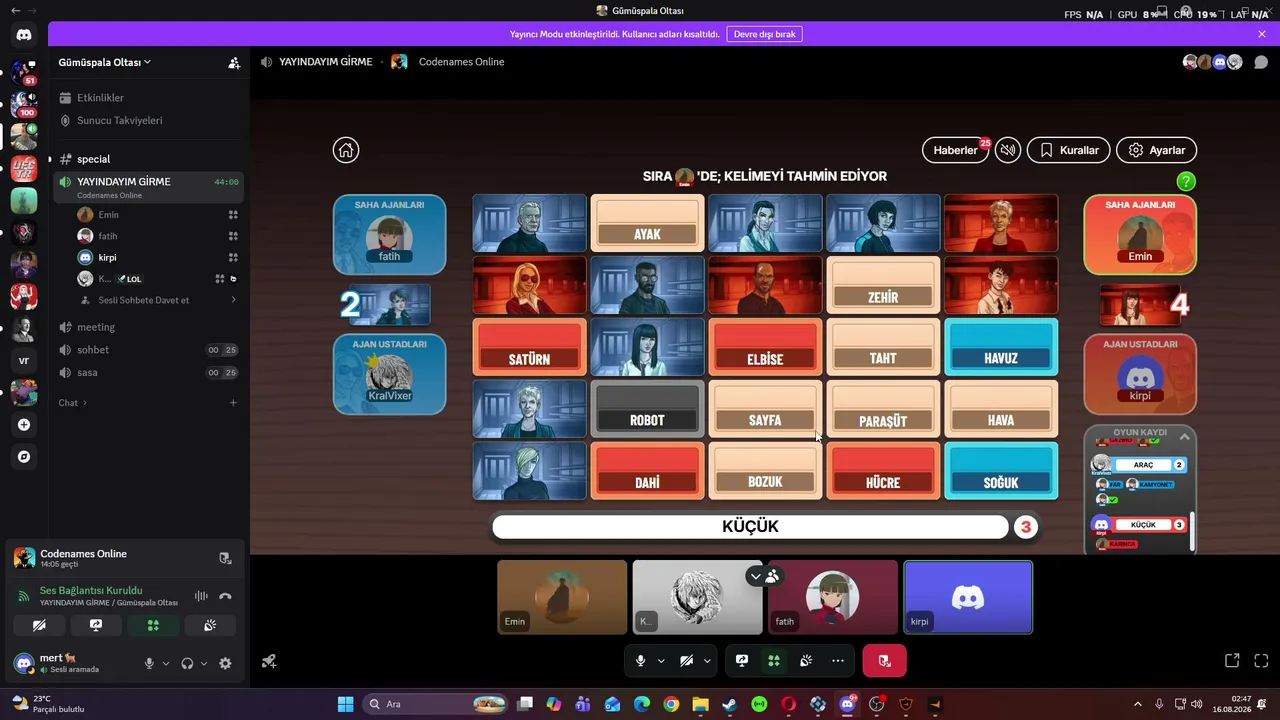Viewport: 1280px width, 720px height.
Task: Open Steam from the taskbar
Action: [729, 704]
